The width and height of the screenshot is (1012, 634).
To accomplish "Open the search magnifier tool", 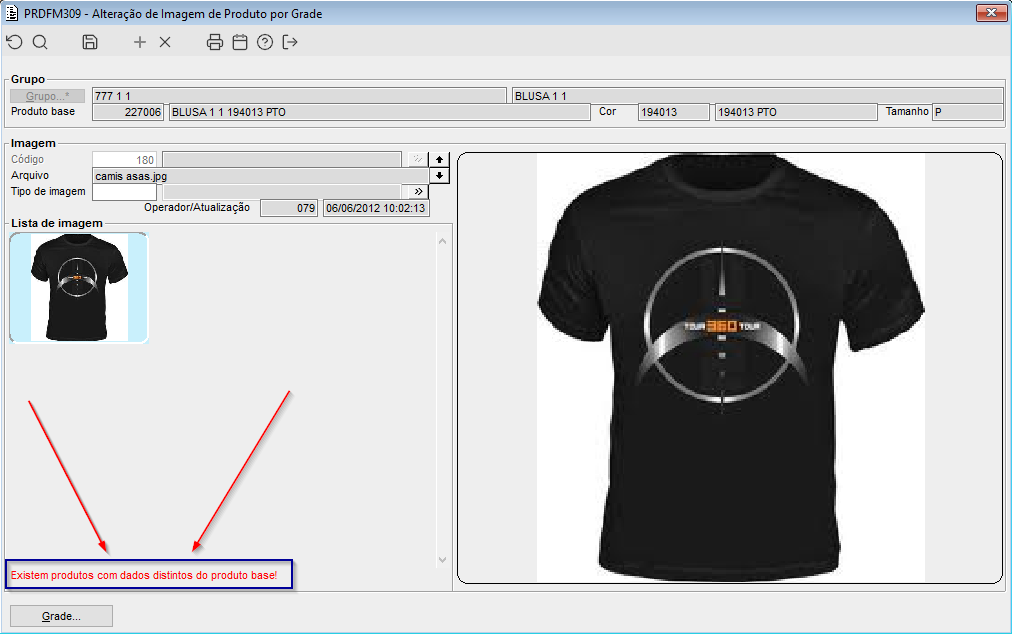I will 40,42.
